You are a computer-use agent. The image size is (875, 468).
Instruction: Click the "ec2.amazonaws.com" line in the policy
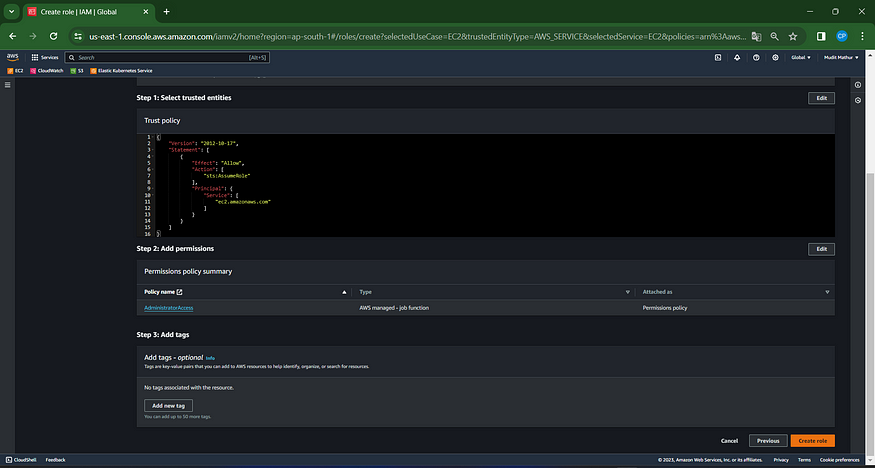243,202
